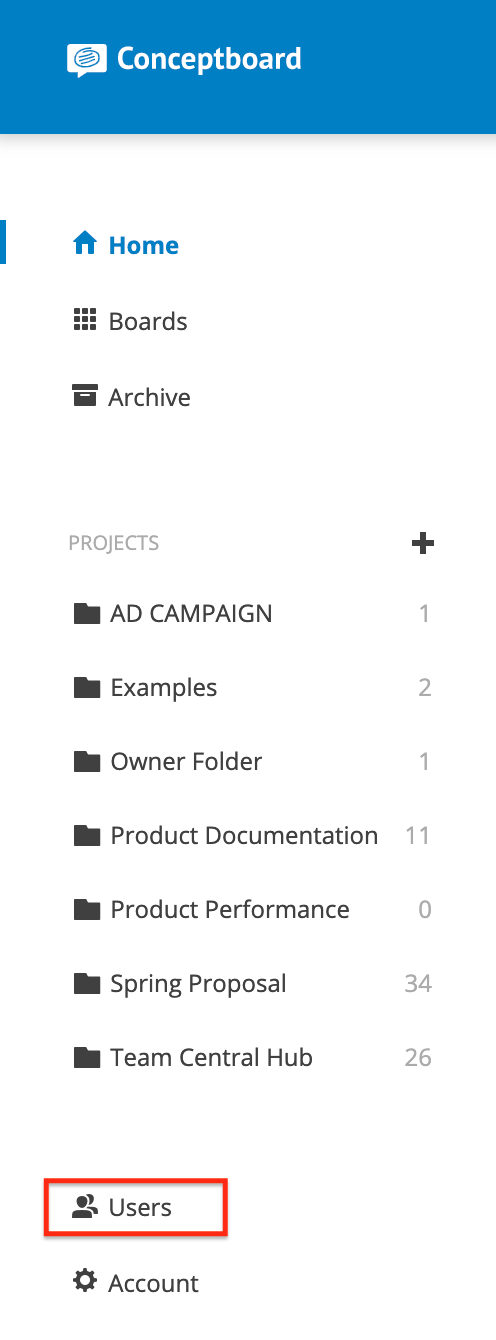
Task: Open the Home menu item
Action: point(126,245)
